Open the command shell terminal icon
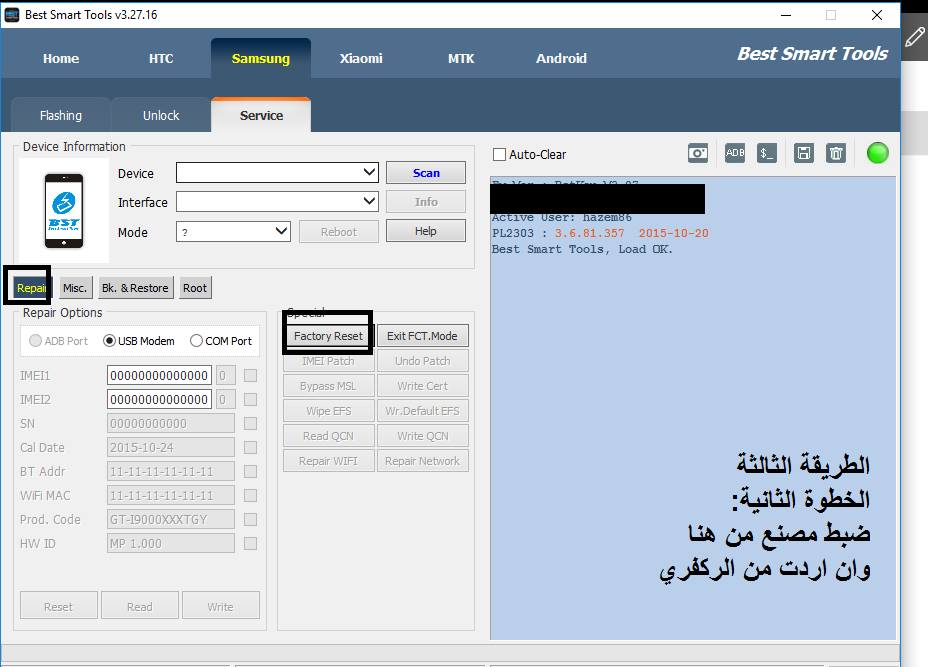The image size is (928, 667). pyautogui.click(x=766, y=153)
